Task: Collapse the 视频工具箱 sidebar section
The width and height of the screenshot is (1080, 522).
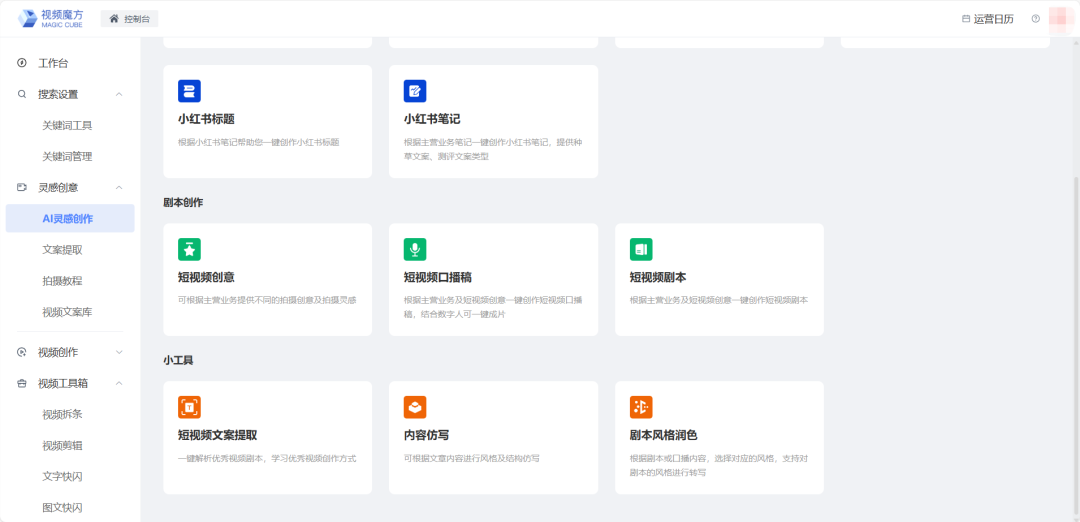Action: click(x=119, y=383)
